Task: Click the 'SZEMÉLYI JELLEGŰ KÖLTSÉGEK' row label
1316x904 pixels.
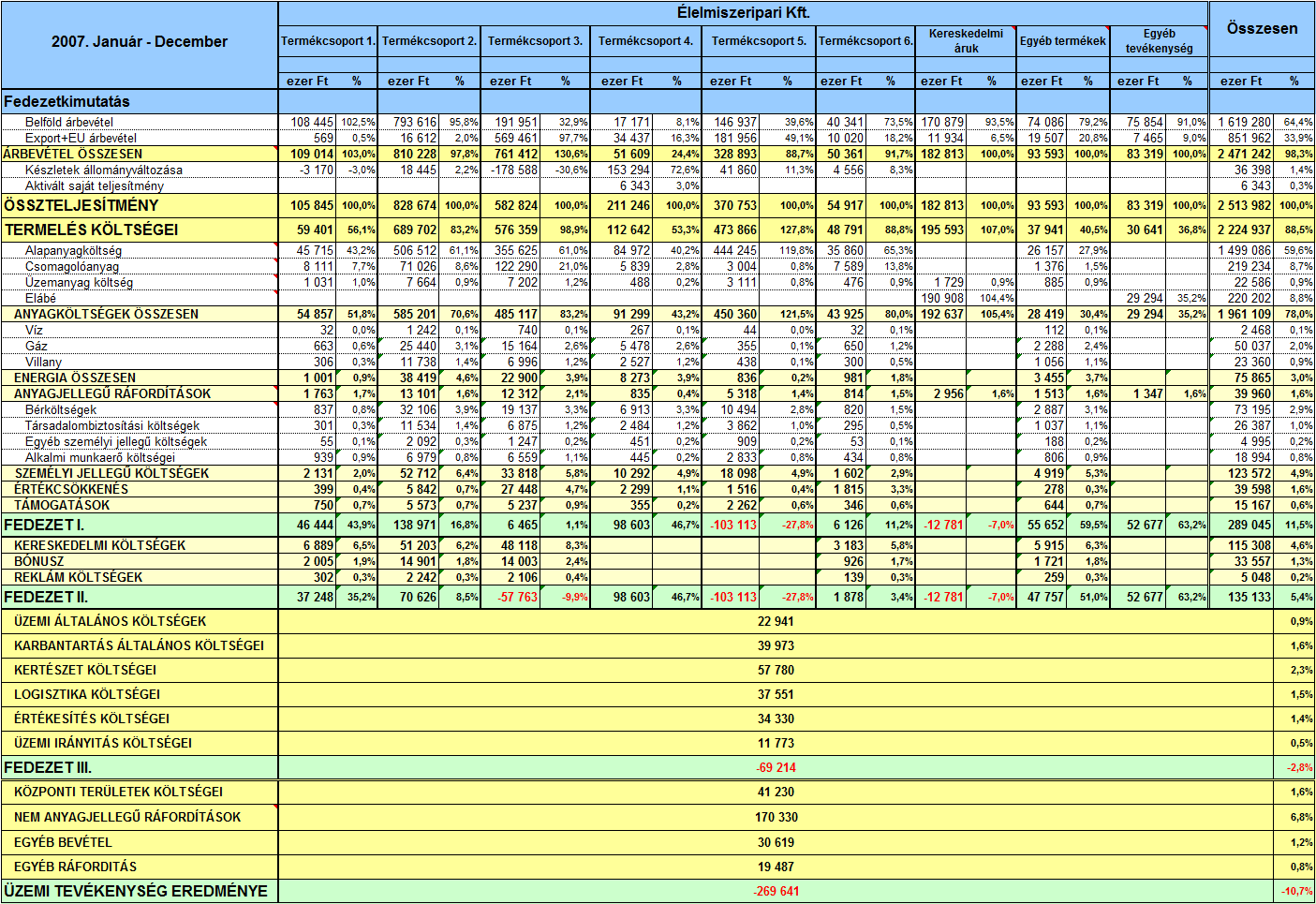Action: pos(111,474)
